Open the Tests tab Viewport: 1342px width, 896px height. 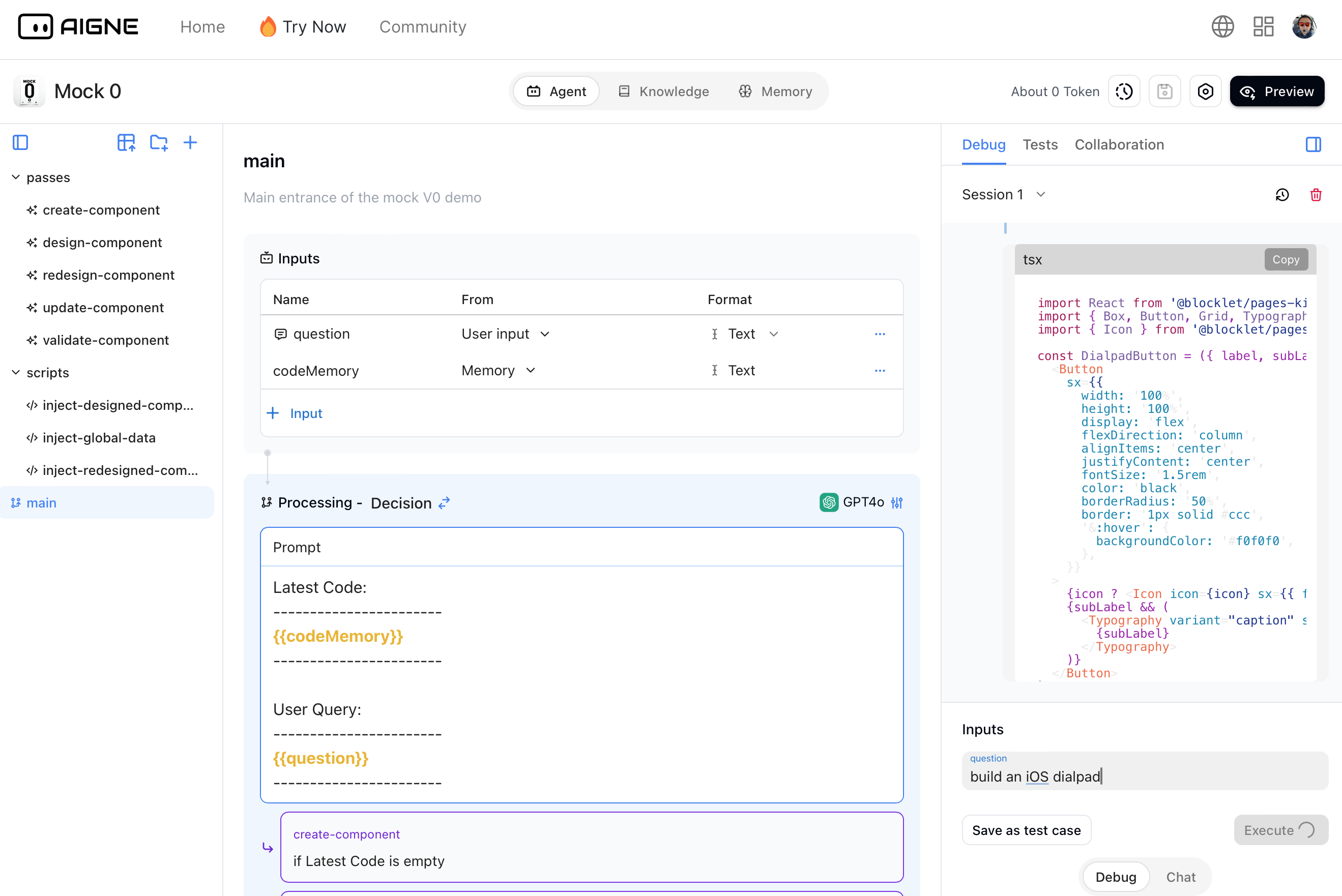pos(1040,144)
